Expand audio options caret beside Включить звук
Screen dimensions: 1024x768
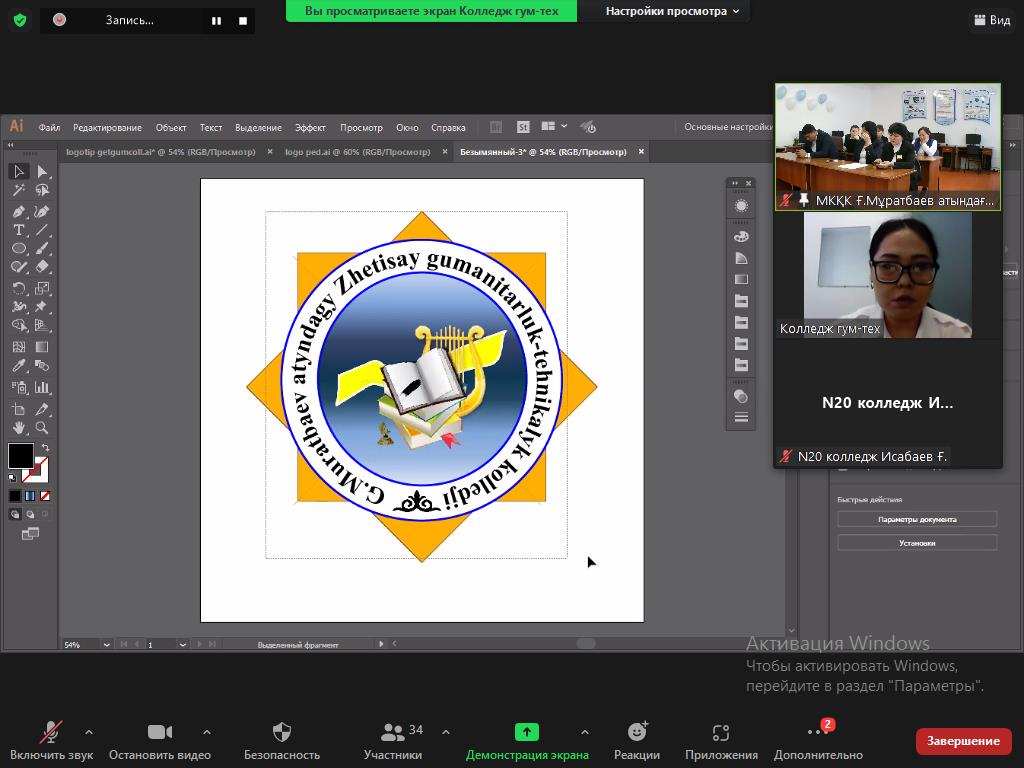[x=89, y=732]
